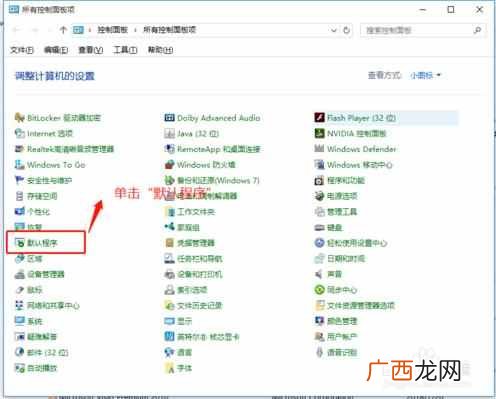The height and width of the screenshot is (399, 496).
Task: Open the 工具(T) menu
Action: pyautogui.click(x=125, y=50)
